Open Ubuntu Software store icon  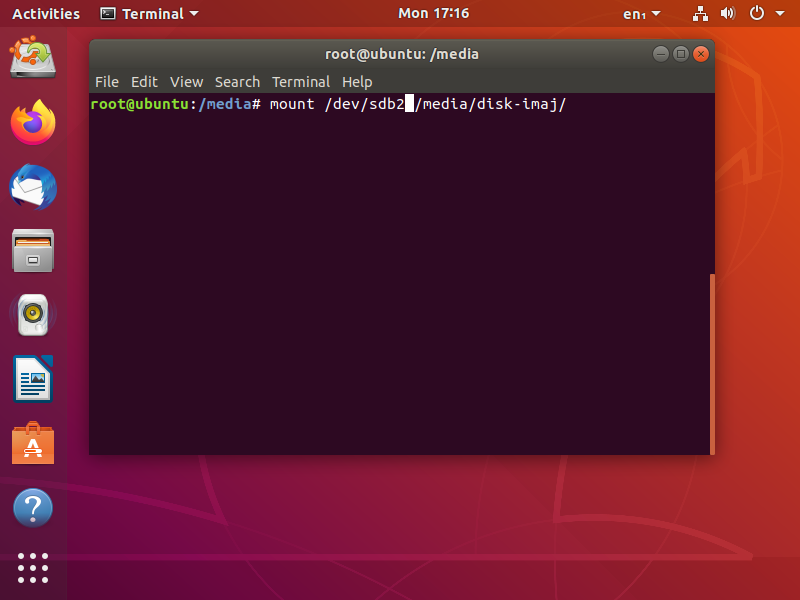click(33, 443)
